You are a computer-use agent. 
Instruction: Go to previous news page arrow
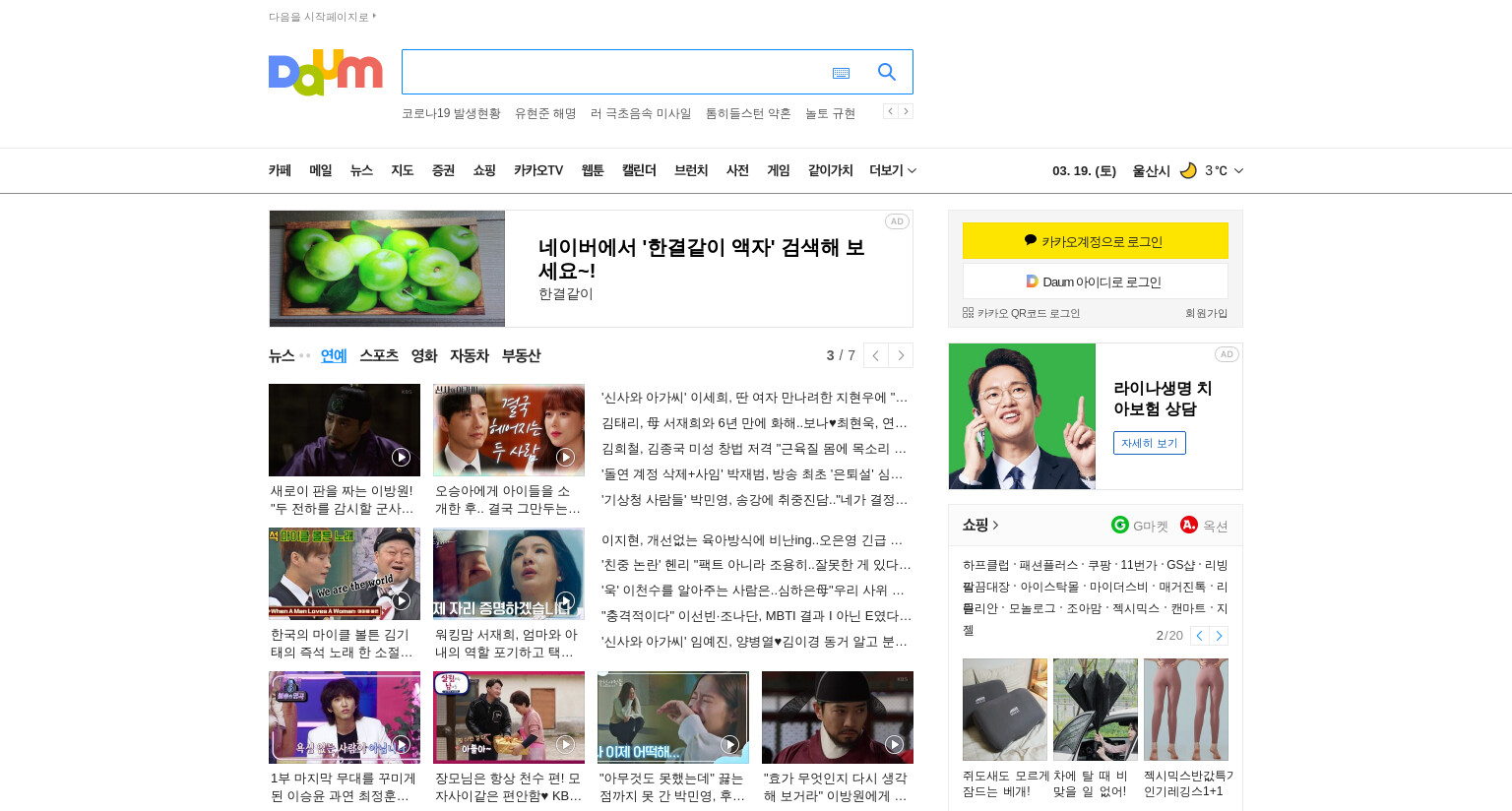pos(876,355)
